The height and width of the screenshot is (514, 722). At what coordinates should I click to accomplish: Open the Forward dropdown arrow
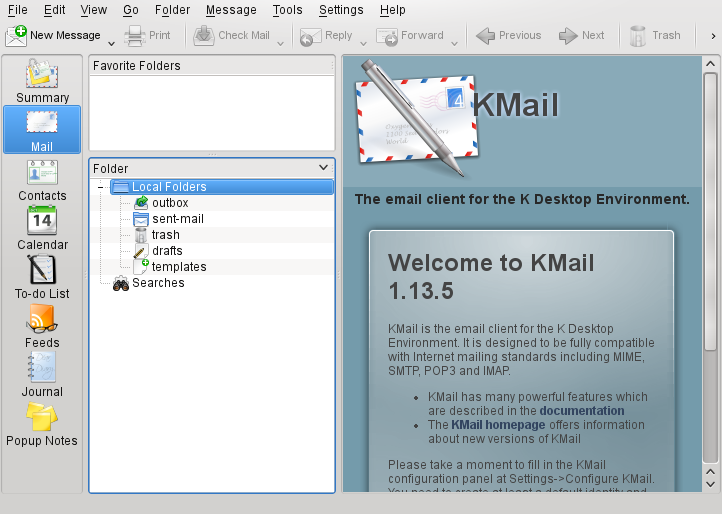coord(454,43)
